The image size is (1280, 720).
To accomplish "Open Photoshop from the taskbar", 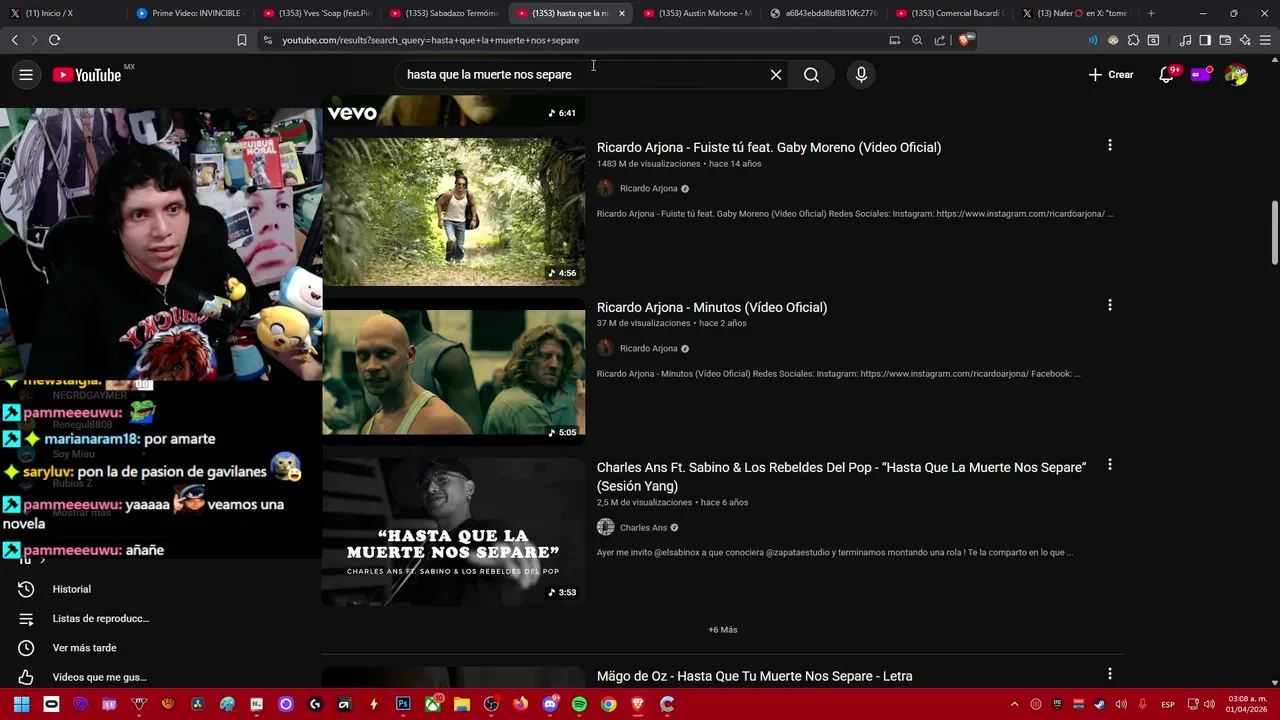I will tap(403, 704).
